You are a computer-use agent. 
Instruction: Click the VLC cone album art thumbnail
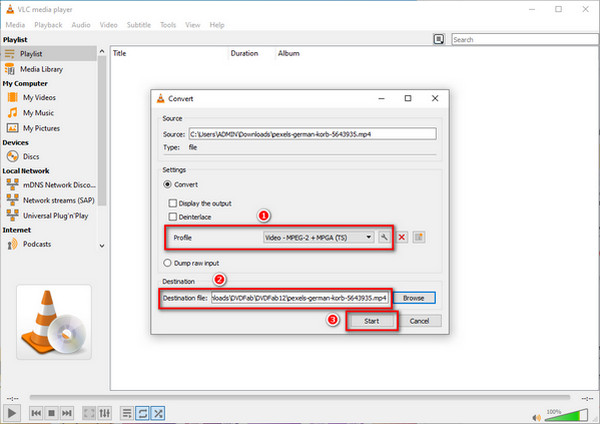54,322
